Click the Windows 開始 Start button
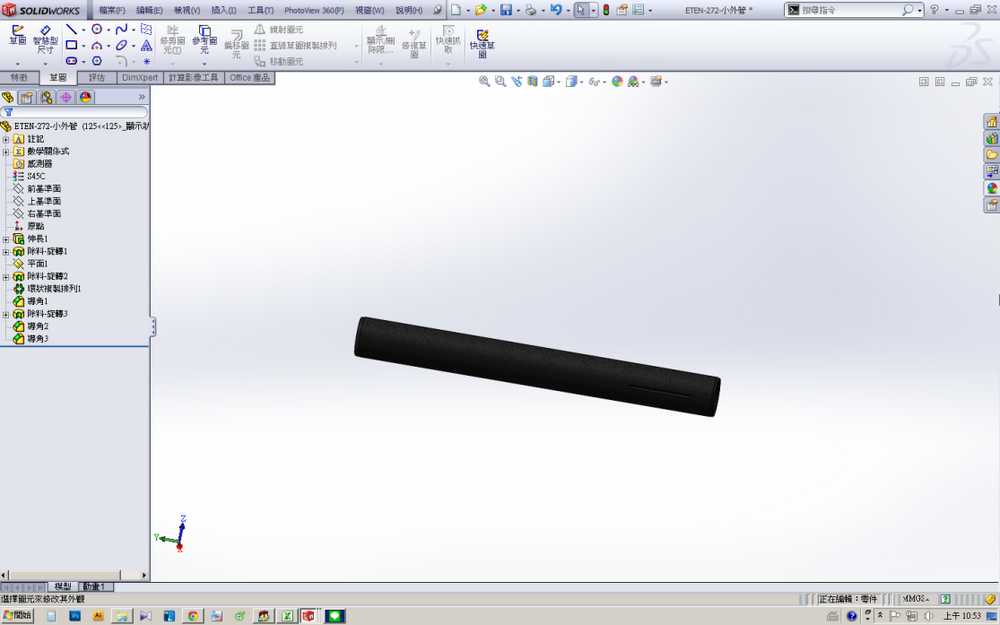The height and width of the screenshot is (625, 1000). coord(18,616)
